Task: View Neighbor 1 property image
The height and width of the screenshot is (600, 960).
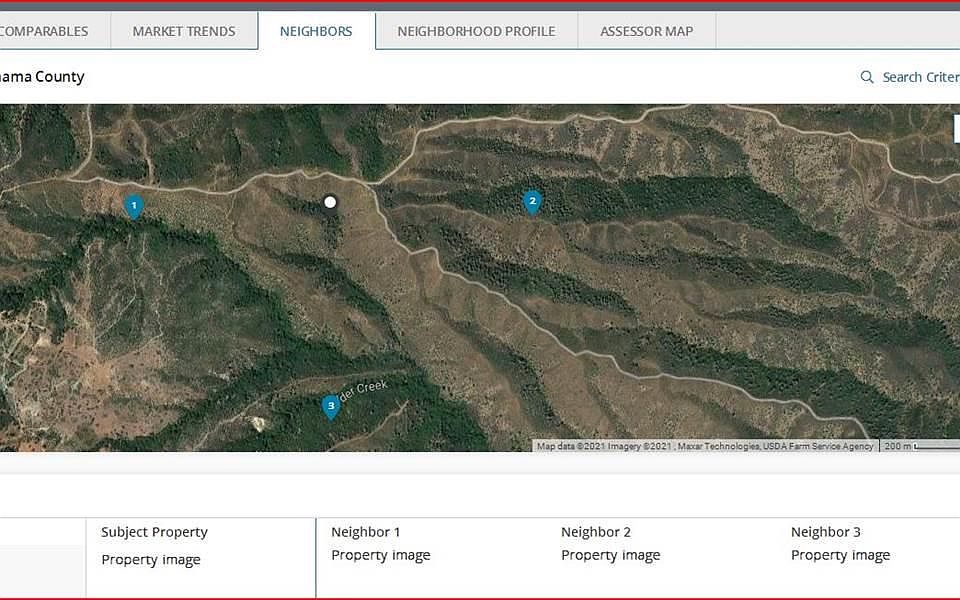Action: pyautogui.click(x=380, y=554)
